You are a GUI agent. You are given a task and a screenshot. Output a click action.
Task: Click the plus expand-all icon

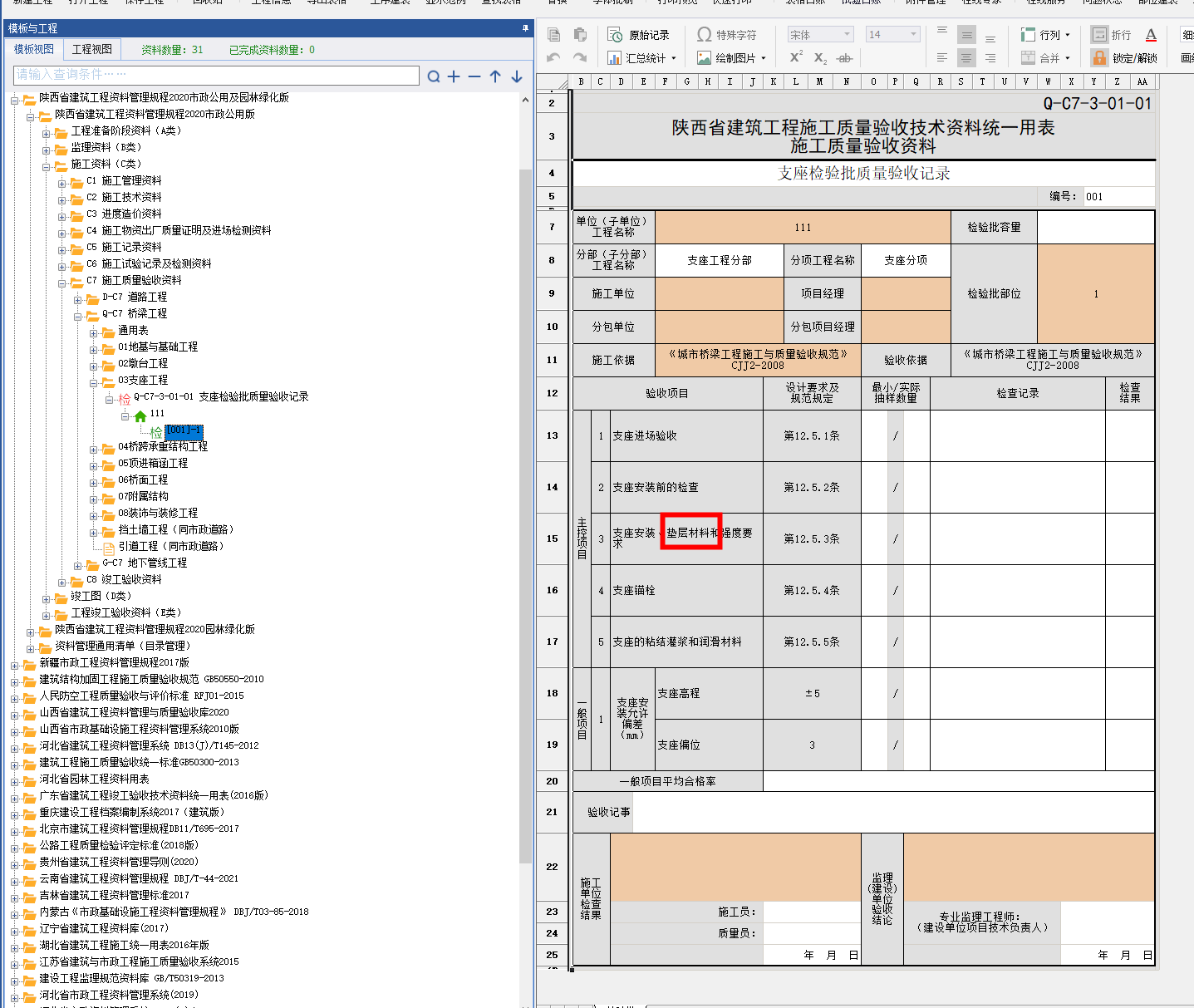coord(454,76)
